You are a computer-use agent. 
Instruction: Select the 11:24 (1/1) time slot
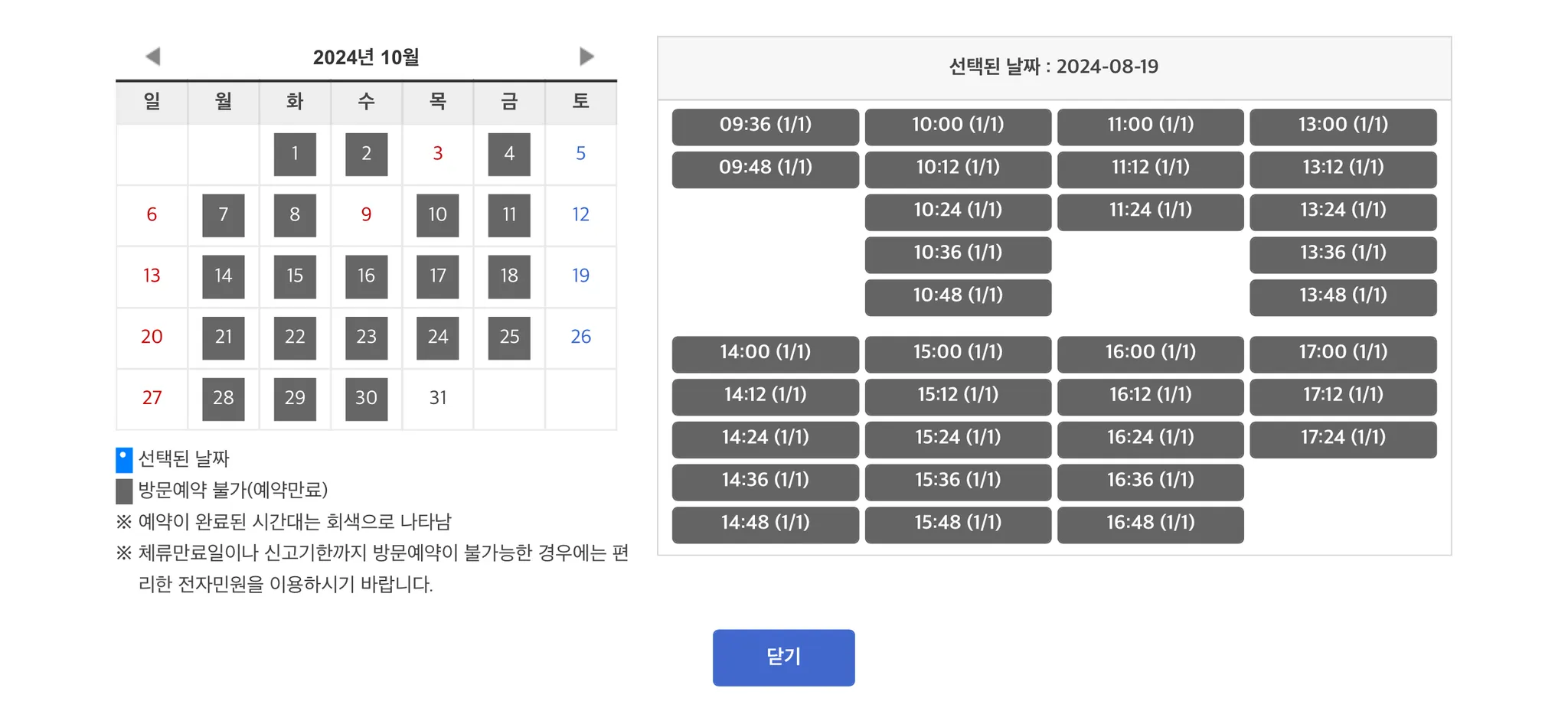pos(1150,212)
